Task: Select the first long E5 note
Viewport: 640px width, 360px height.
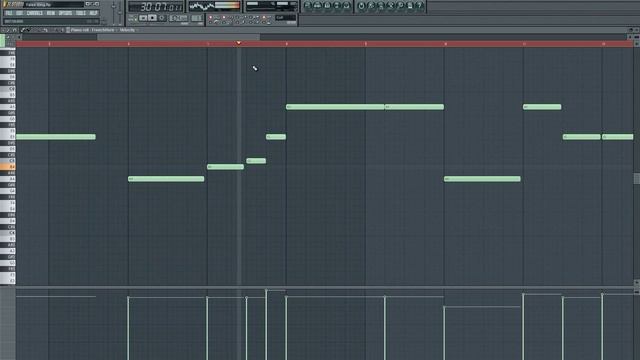Action: 56,137
